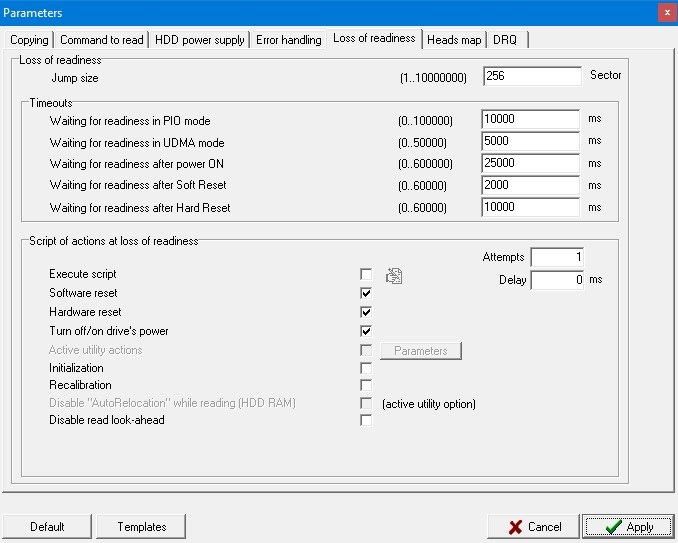Click the "Jump size" label
The height and width of the screenshot is (543, 678).
(75, 78)
